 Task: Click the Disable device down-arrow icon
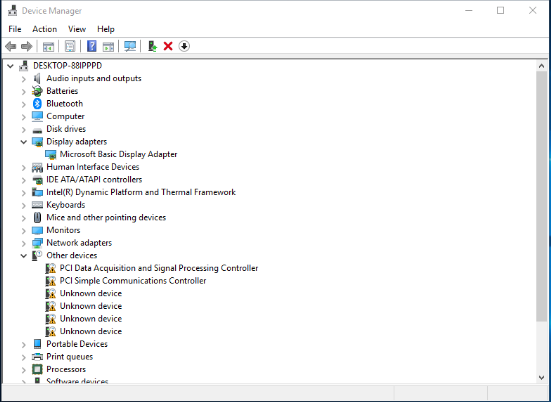(184, 46)
